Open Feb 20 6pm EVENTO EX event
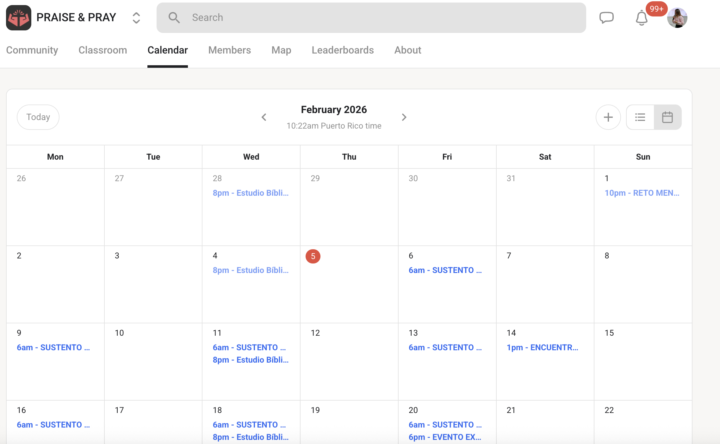The image size is (720, 444). point(445,437)
